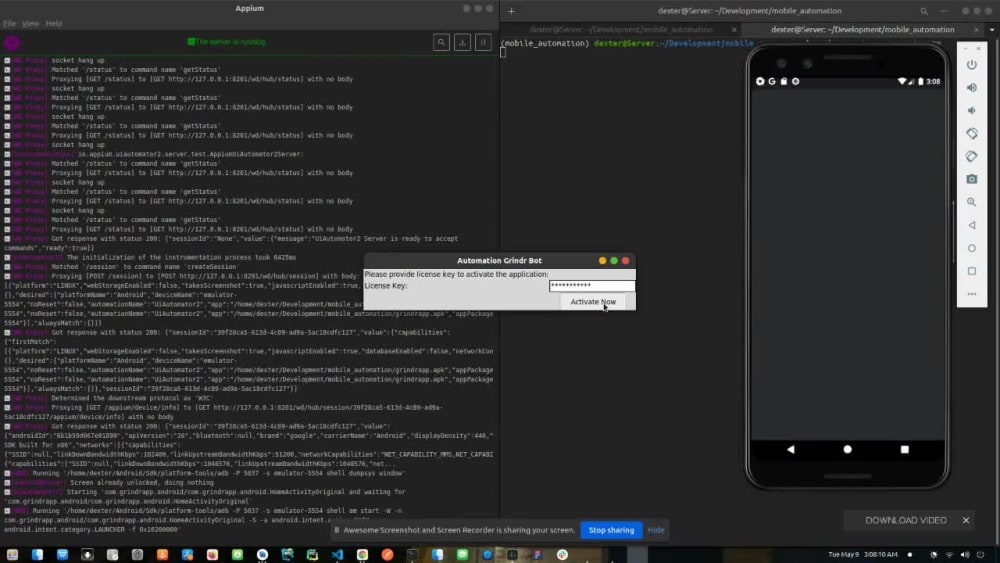Dismiss the DOWNLOAD VIDEO banner with X
1000x563 pixels.
click(966, 520)
